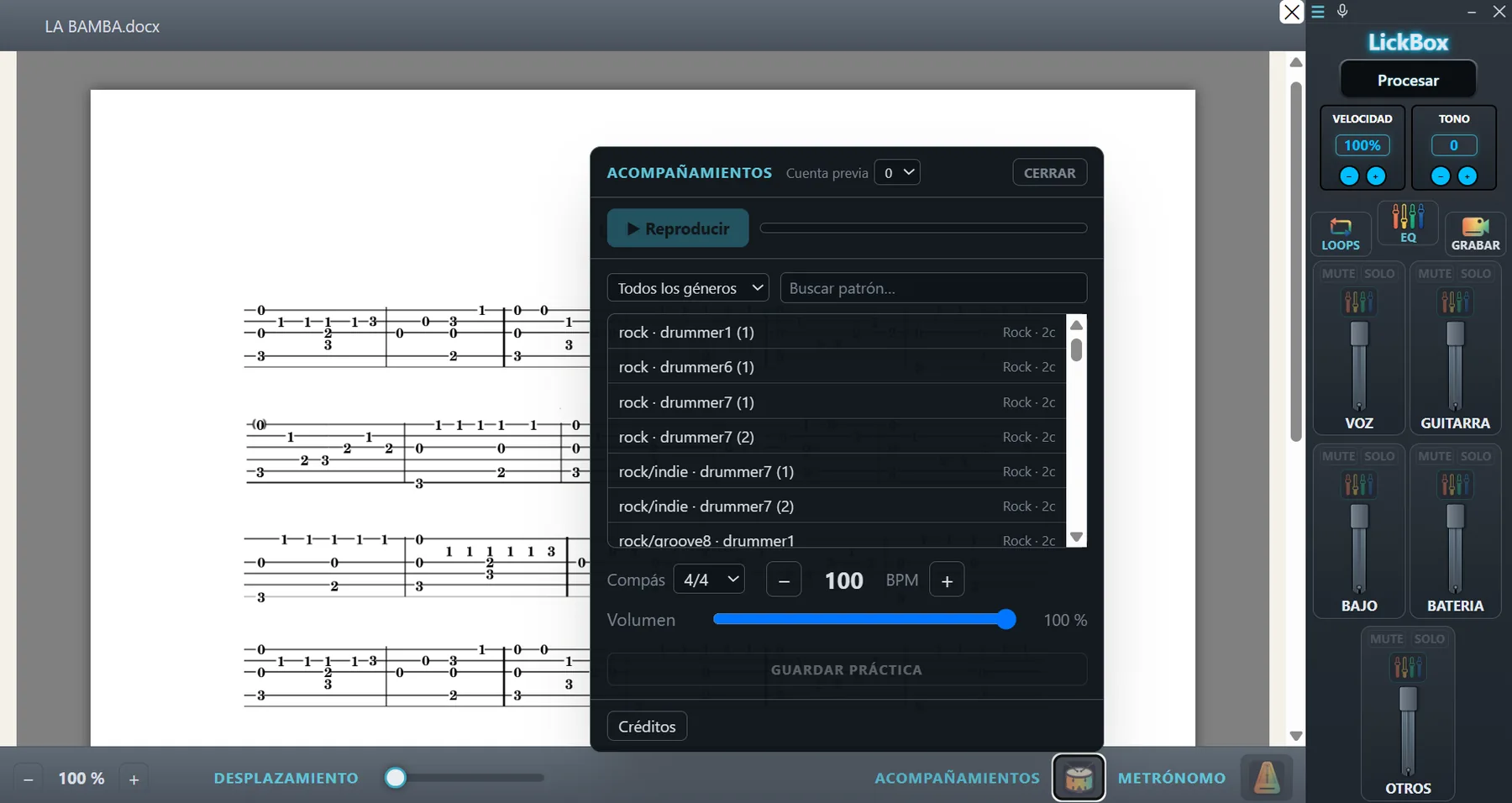
Task: Mute the BAJO channel
Action: tap(1338, 456)
